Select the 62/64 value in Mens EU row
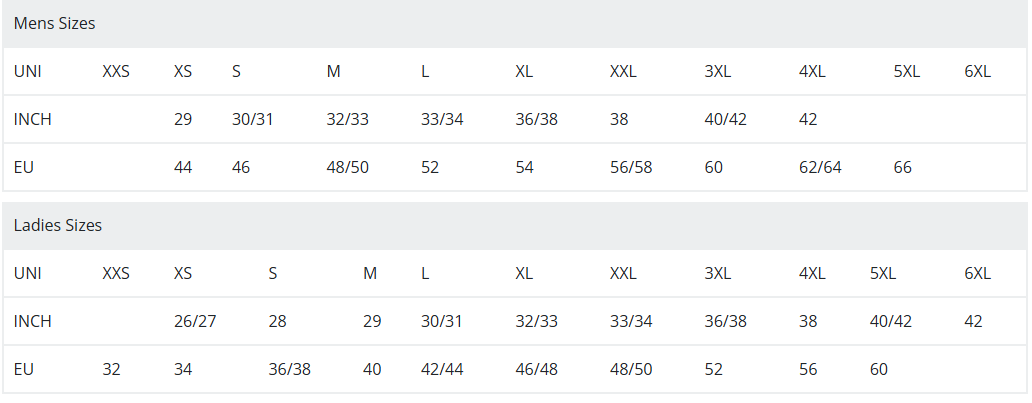Screen dimensions: 1032x403 (820, 167)
